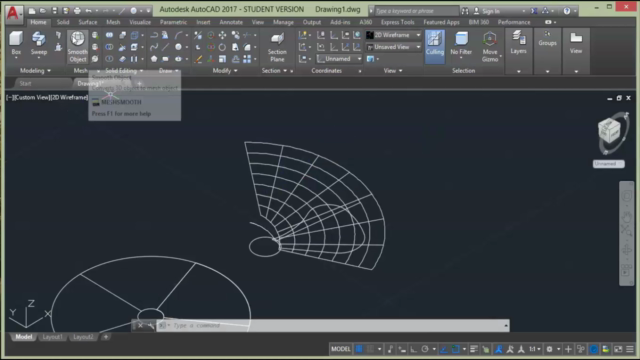Screen dimensions: 640x360
Task: Open the annotation scale 1:1 dropdown
Action: coord(535,349)
